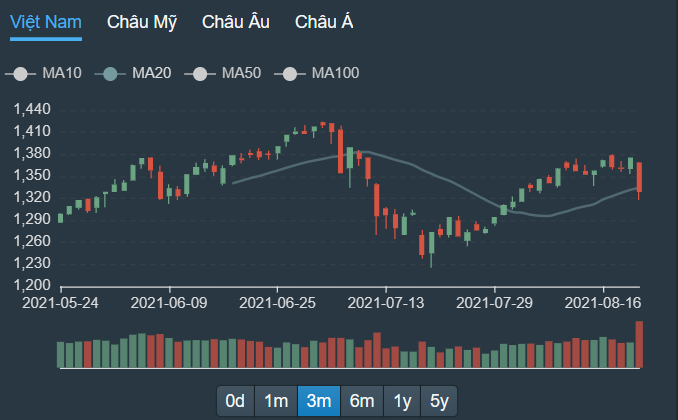The width and height of the screenshot is (678, 420).
Task: Click the last red candlestick on chart
Action: [639, 178]
